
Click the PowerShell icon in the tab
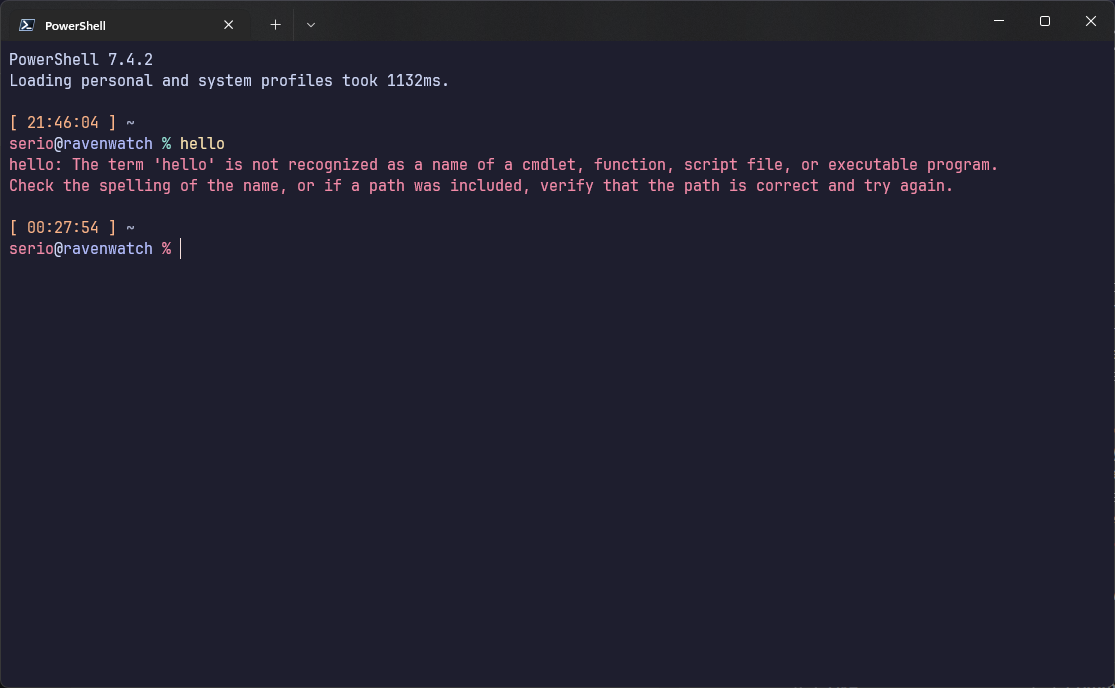[x=27, y=25]
